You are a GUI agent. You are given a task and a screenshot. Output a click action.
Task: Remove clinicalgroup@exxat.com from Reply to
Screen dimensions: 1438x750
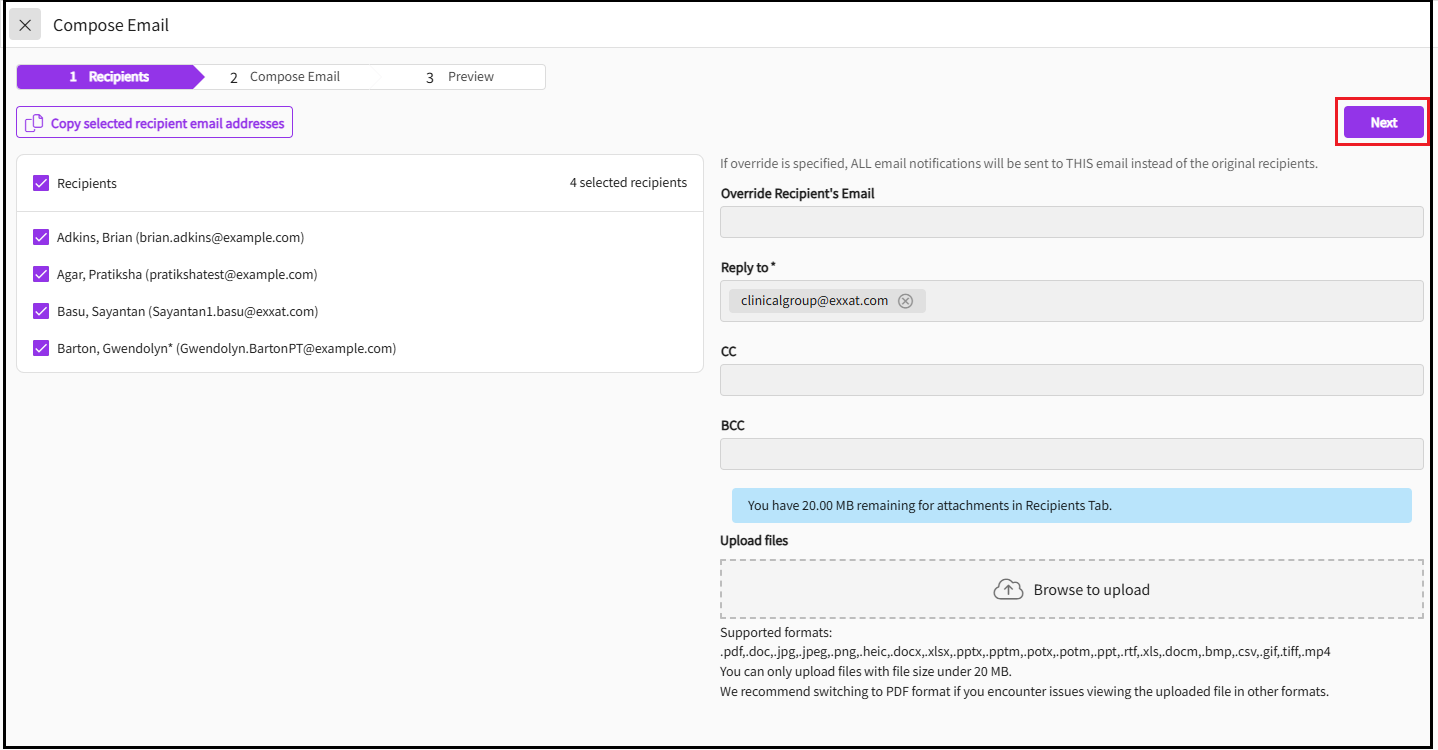click(905, 301)
